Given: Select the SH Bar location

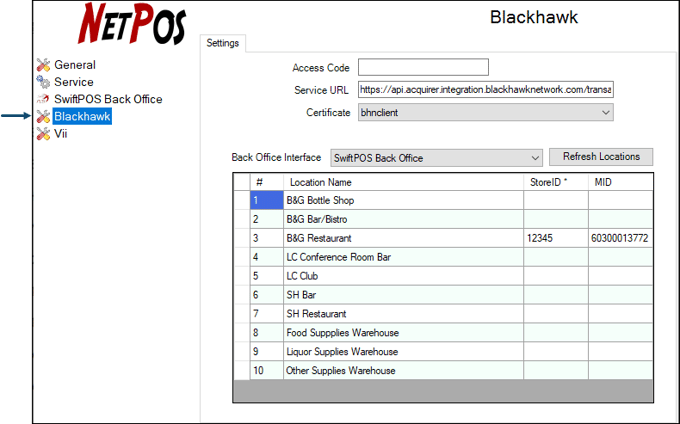Looking at the screenshot, I should click(x=403, y=295).
